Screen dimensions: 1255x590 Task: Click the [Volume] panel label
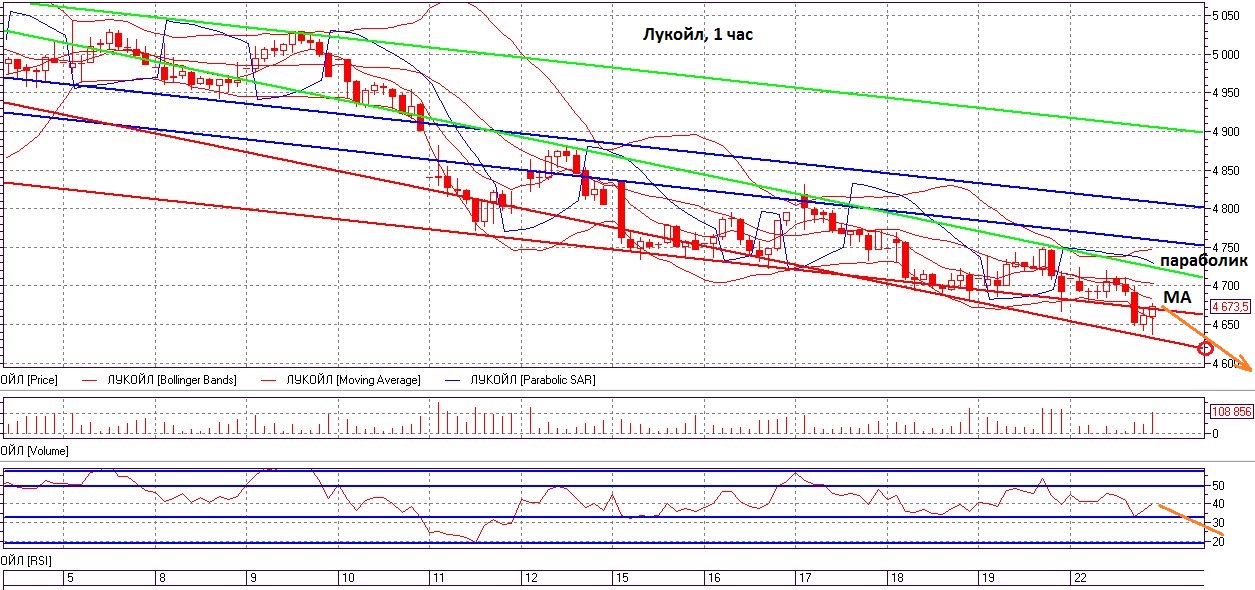coord(47,452)
